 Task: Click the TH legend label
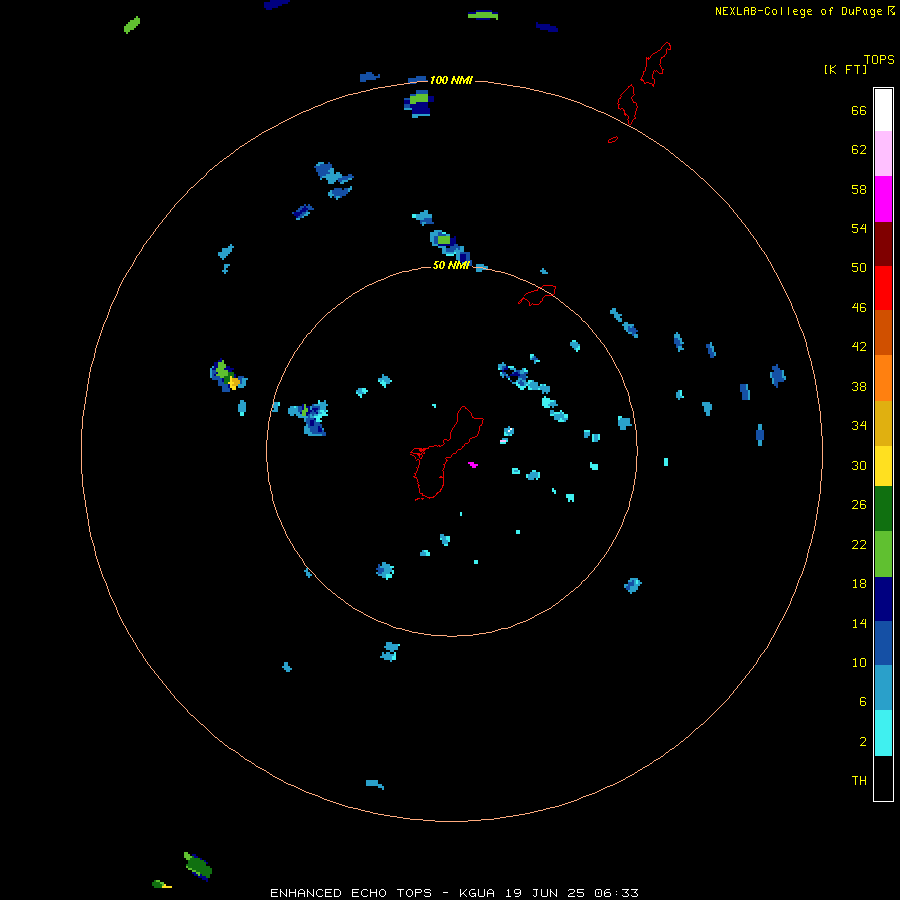pos(859,781)
